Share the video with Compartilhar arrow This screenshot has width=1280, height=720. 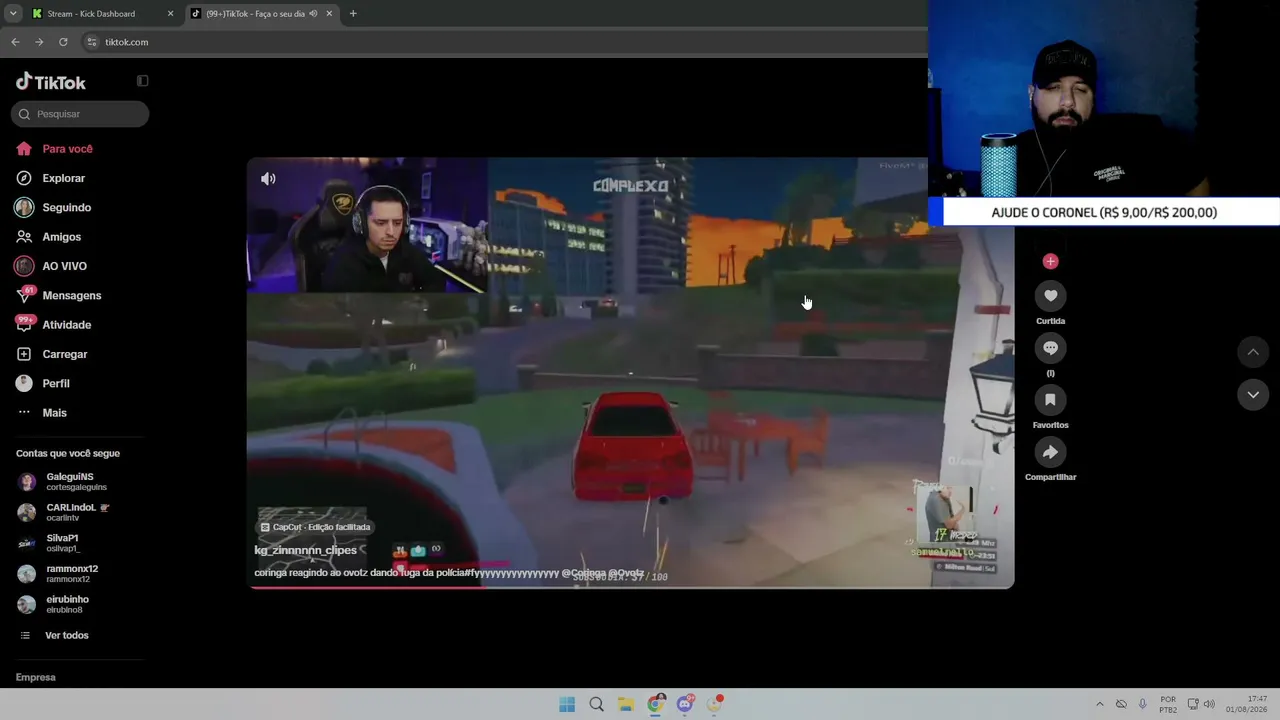point(1050,452)
